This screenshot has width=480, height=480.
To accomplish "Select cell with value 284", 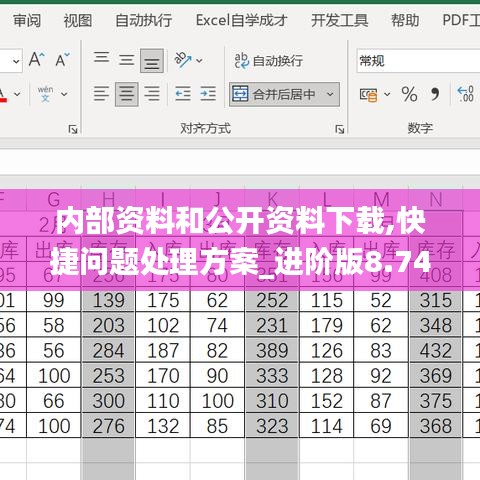I will coord(108,350).
